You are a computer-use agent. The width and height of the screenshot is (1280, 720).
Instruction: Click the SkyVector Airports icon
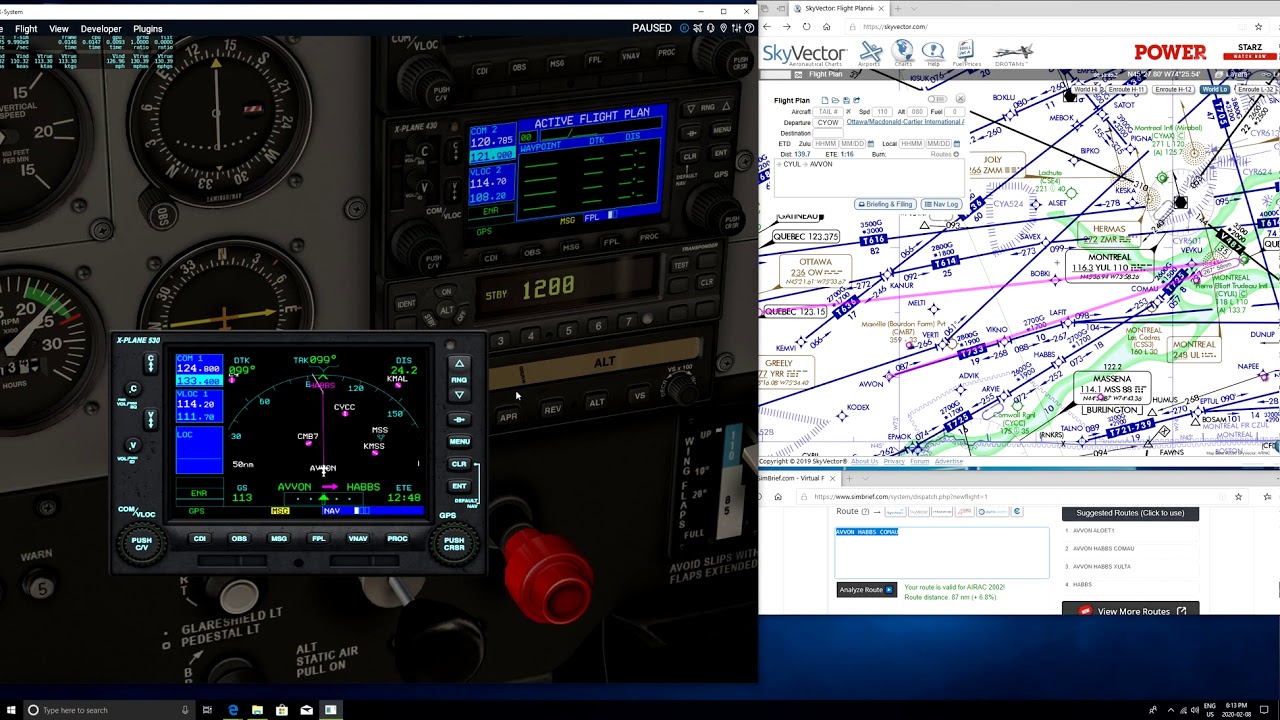coord(870,54)
